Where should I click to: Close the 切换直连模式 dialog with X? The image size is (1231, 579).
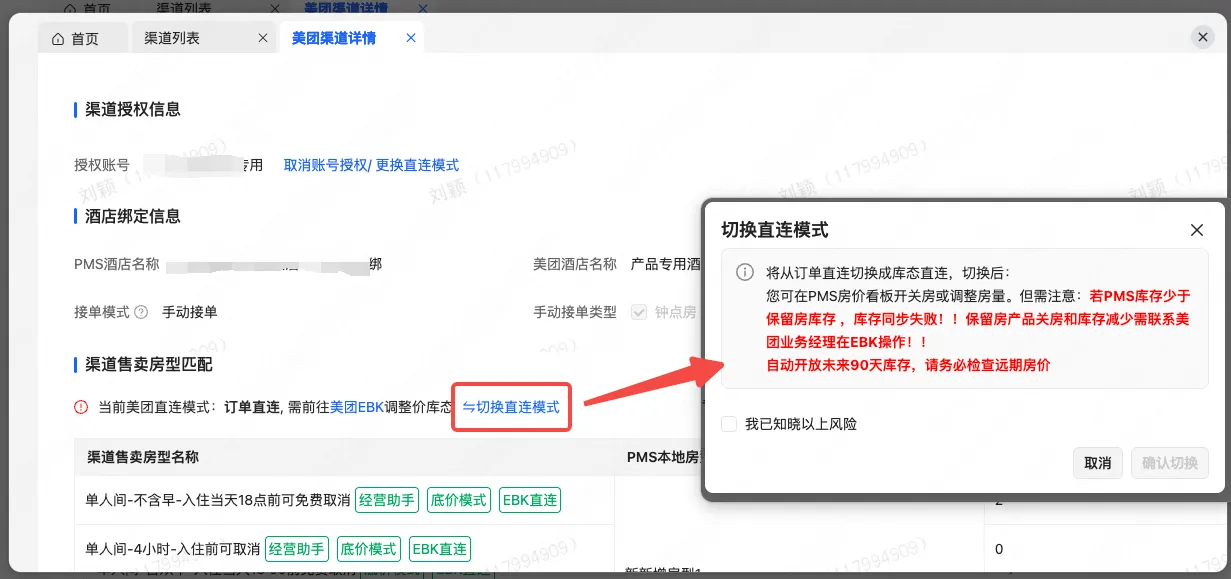[x=1197, y=230]
